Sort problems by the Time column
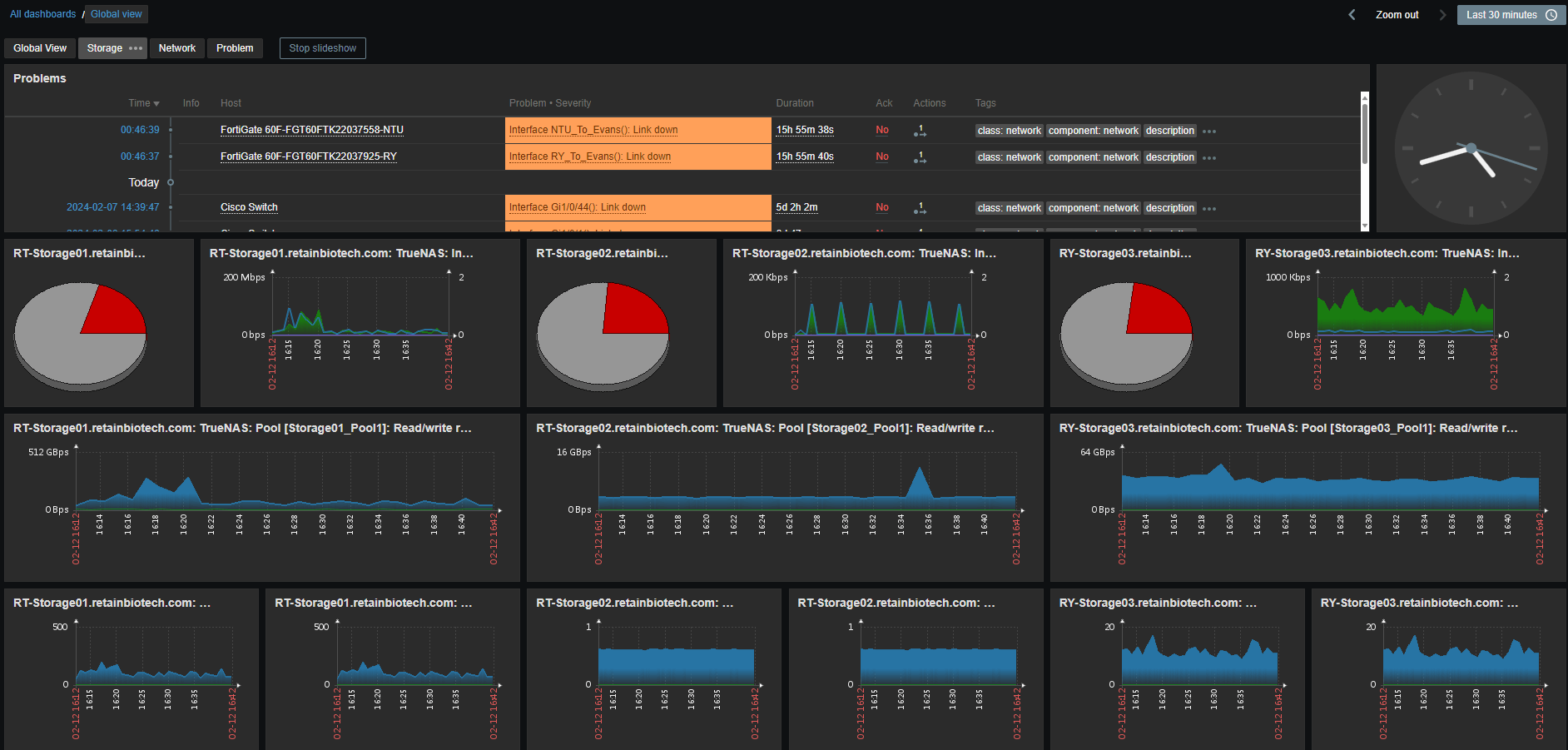1568x750 pixels. (143, 103)
